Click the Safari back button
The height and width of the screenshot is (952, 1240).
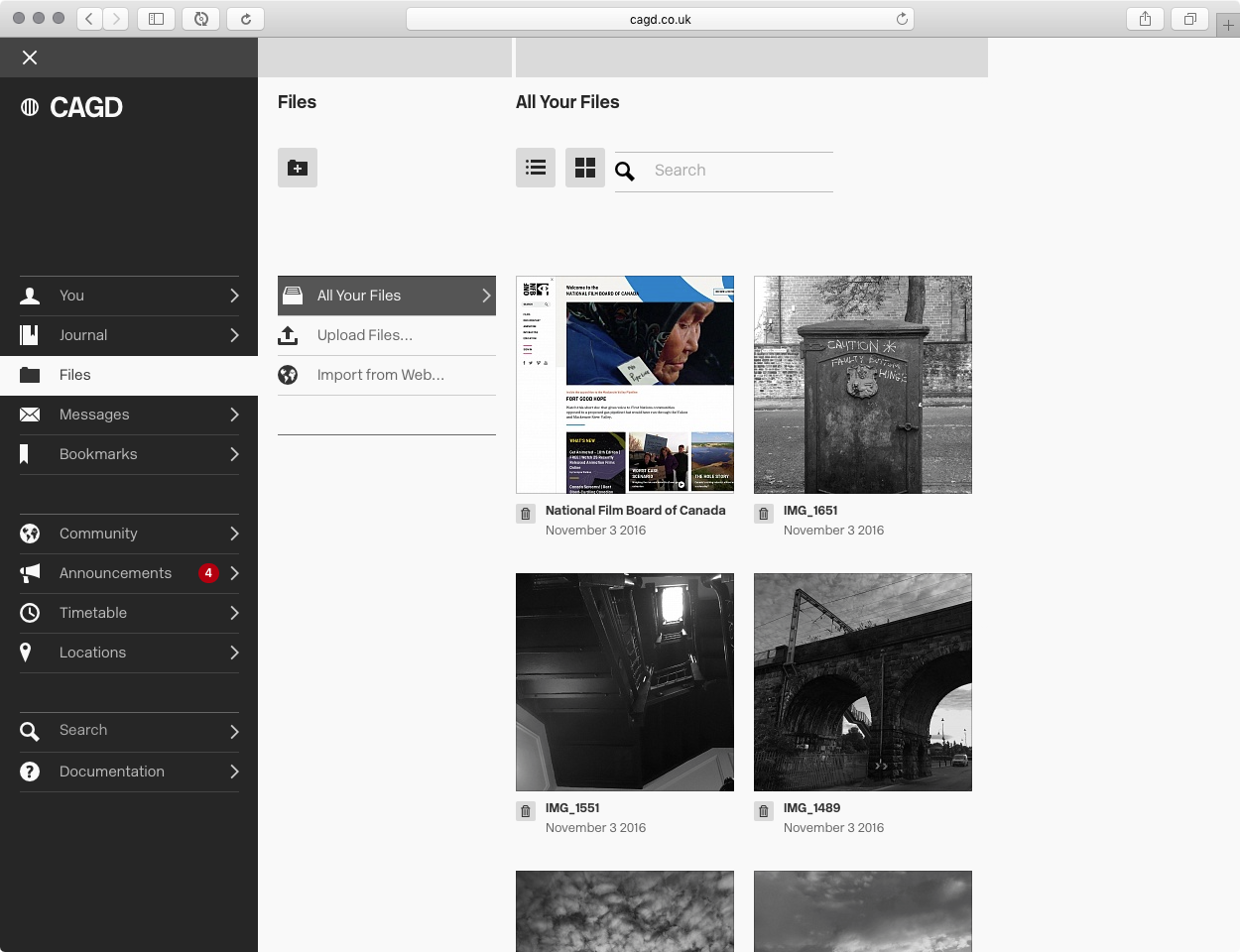coord(89,18)
